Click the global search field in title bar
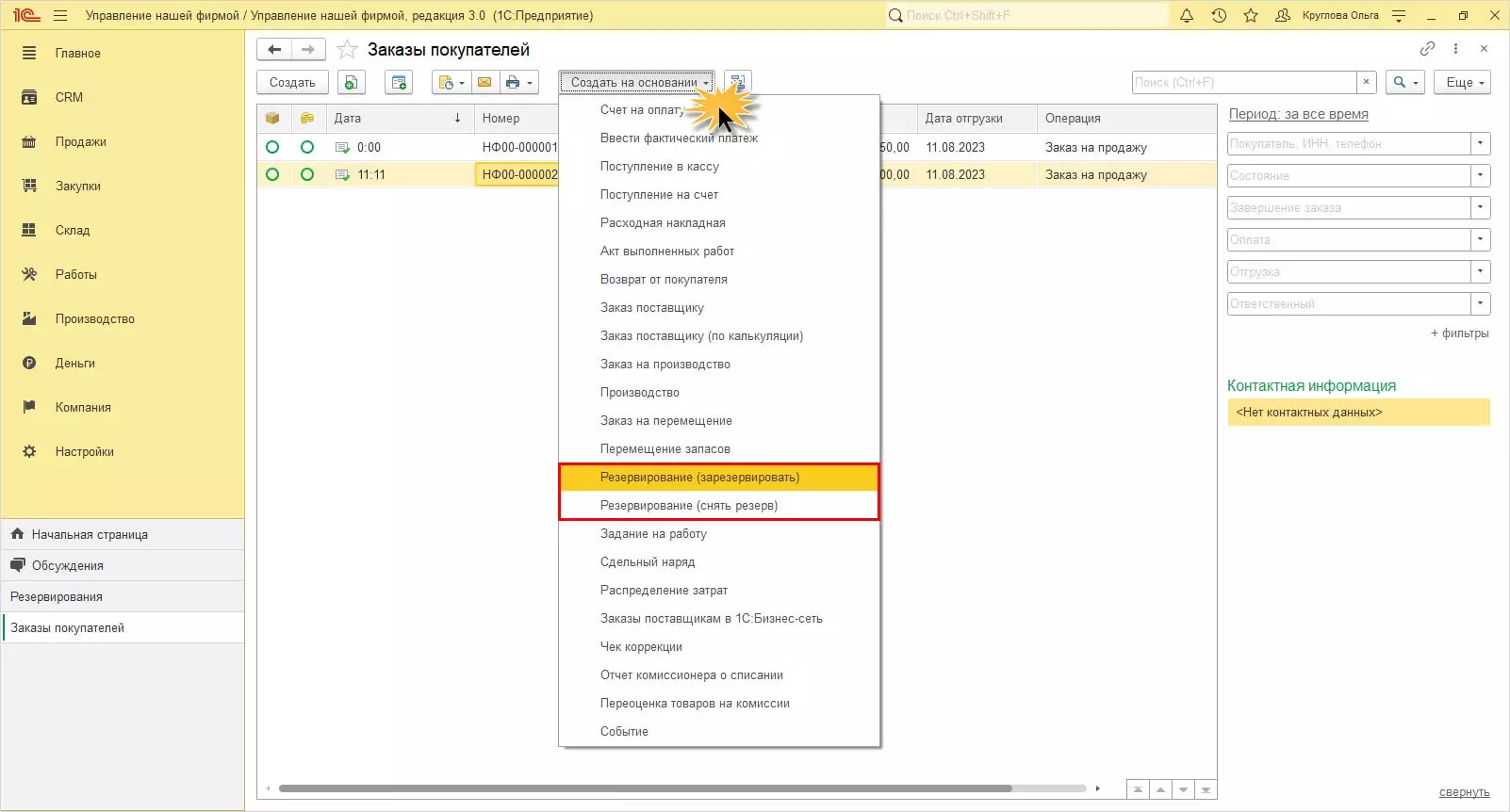 click(x=1027, y=15)
